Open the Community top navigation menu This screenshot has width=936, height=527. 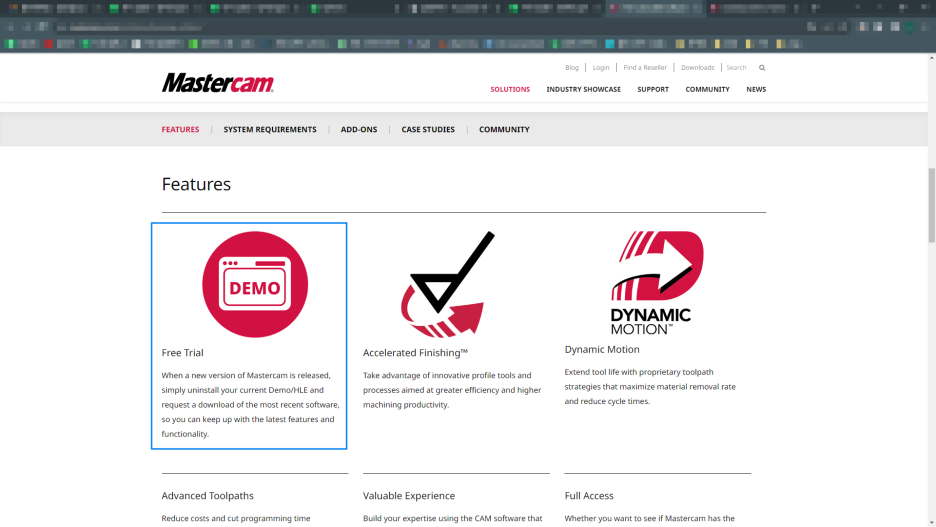coord(707,89)
